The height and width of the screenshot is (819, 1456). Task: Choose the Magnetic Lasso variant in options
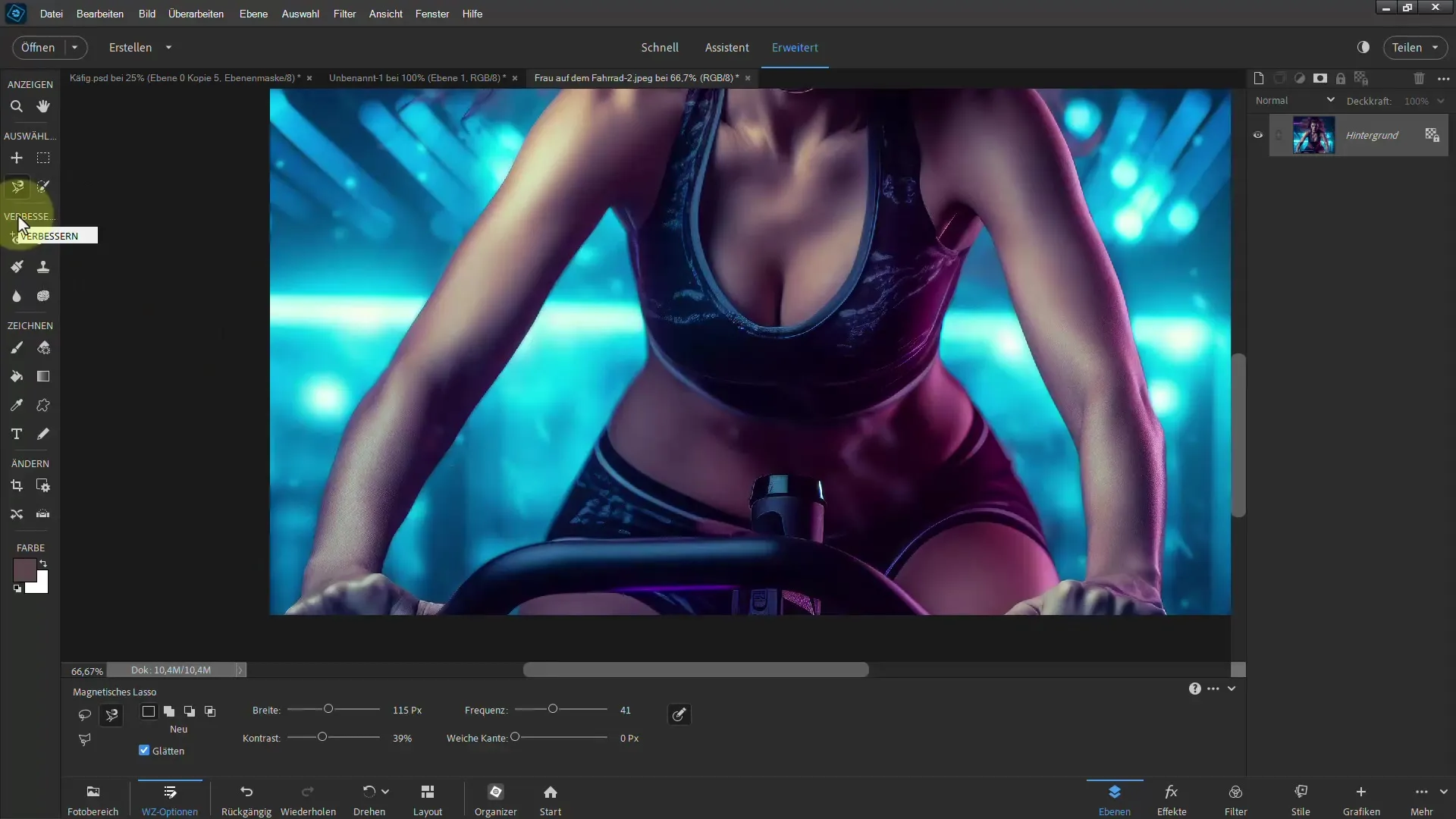(111, 714)
